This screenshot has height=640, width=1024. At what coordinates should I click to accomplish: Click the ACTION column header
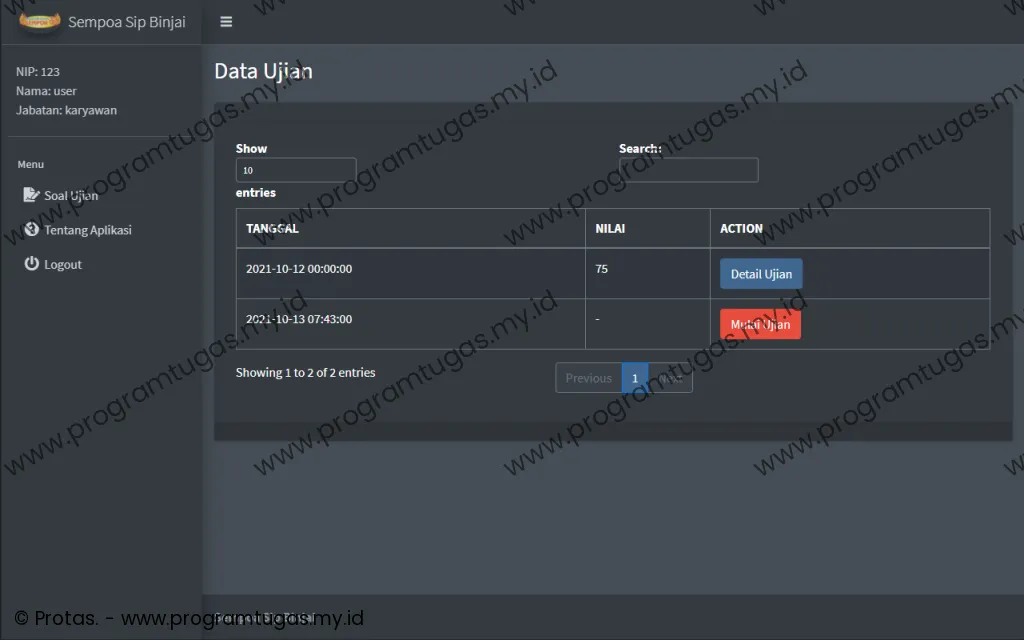(849, 228)
